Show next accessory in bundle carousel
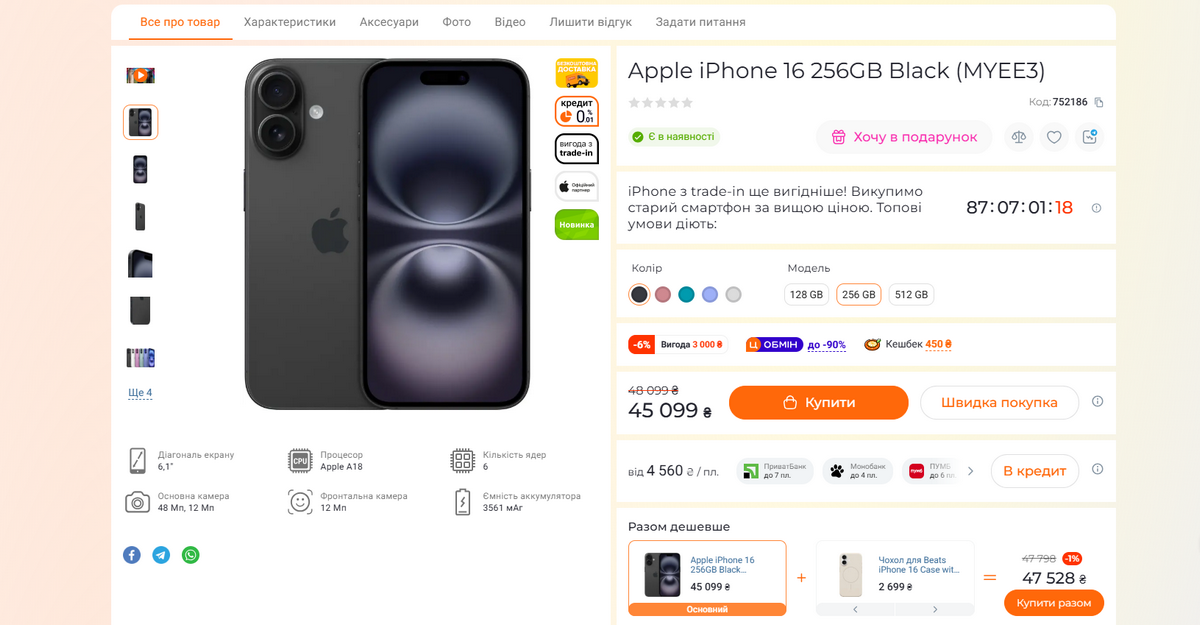 (x=935, y=609)
